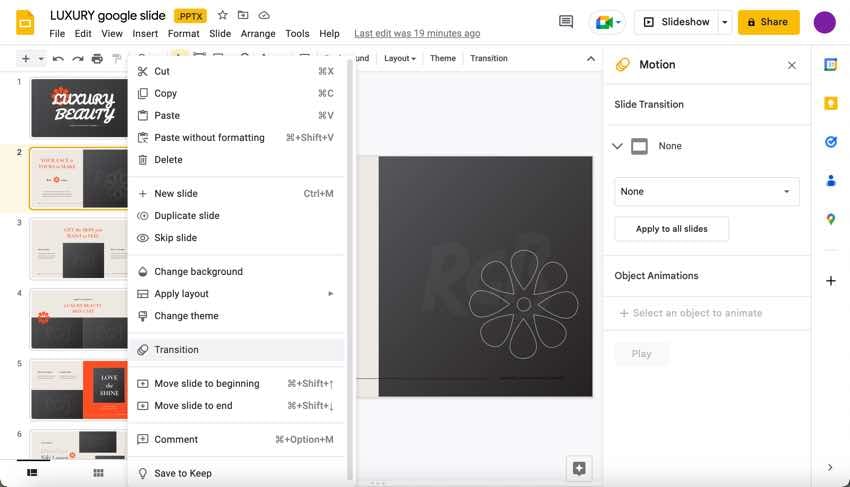
Task: Click Apply to all slides button
Action: [x=671, y=229]
